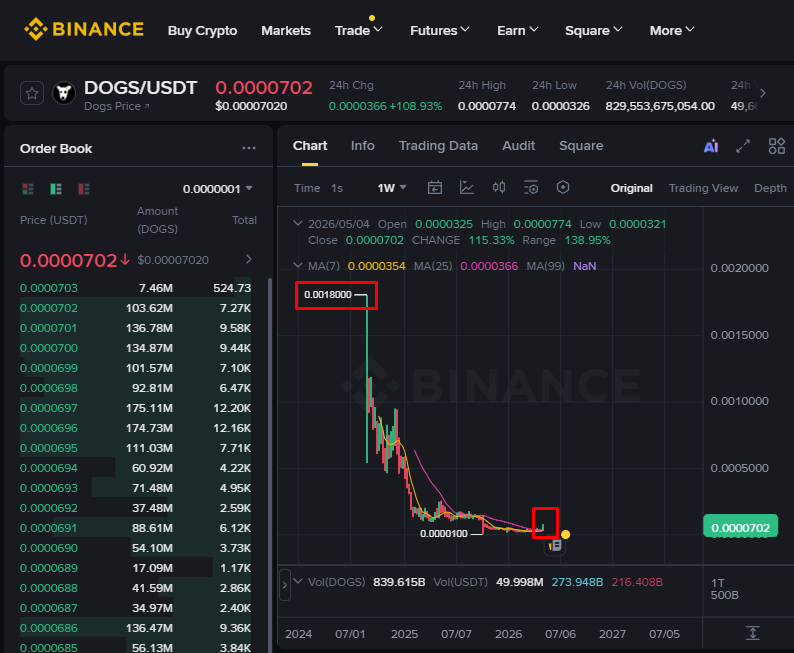The image size is (794, 653).
Task: Expand the Square top menu
Action: coord(593,31)
